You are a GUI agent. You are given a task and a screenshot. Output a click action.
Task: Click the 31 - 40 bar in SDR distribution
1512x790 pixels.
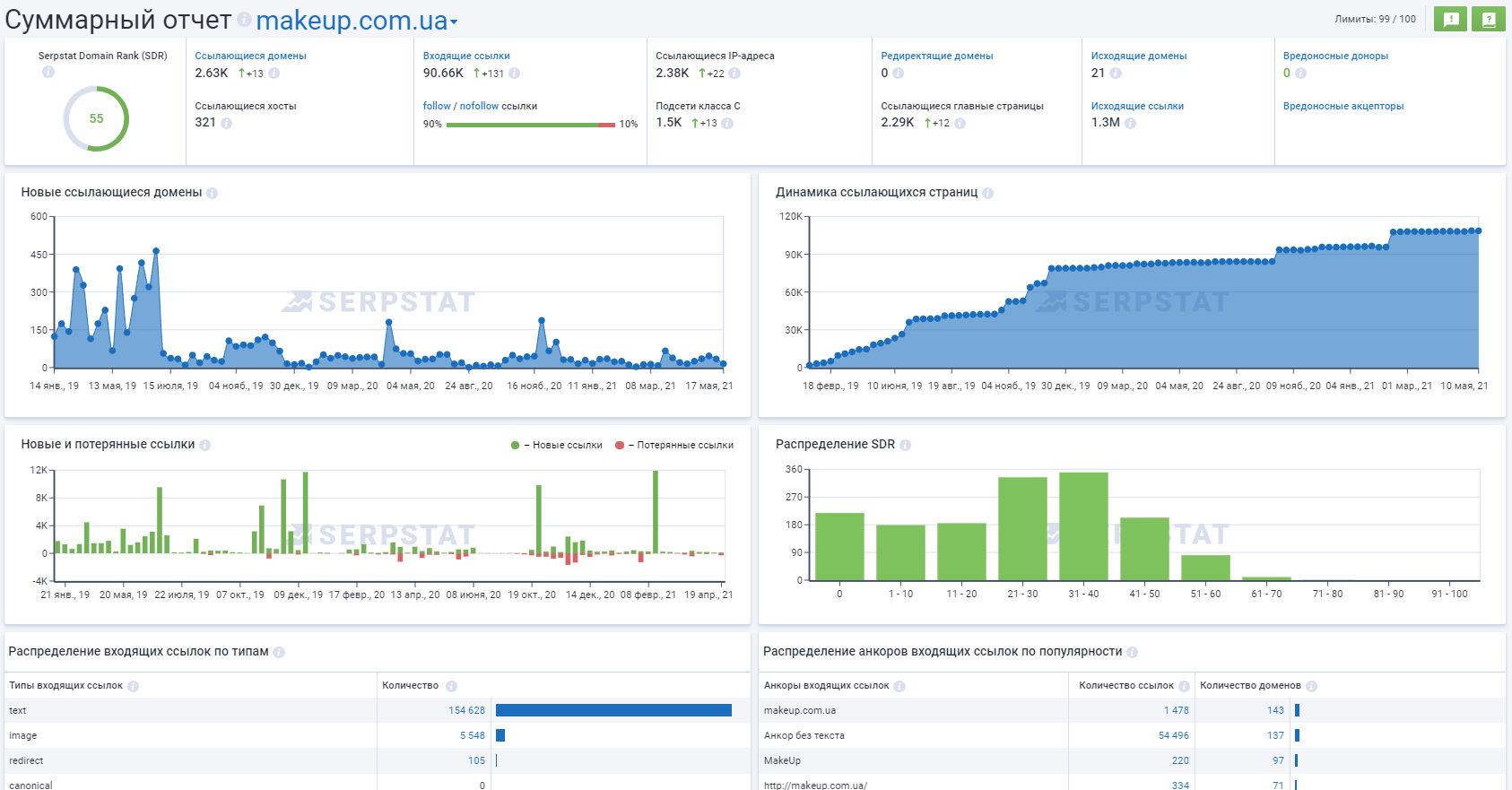(x=1083, y=526)
